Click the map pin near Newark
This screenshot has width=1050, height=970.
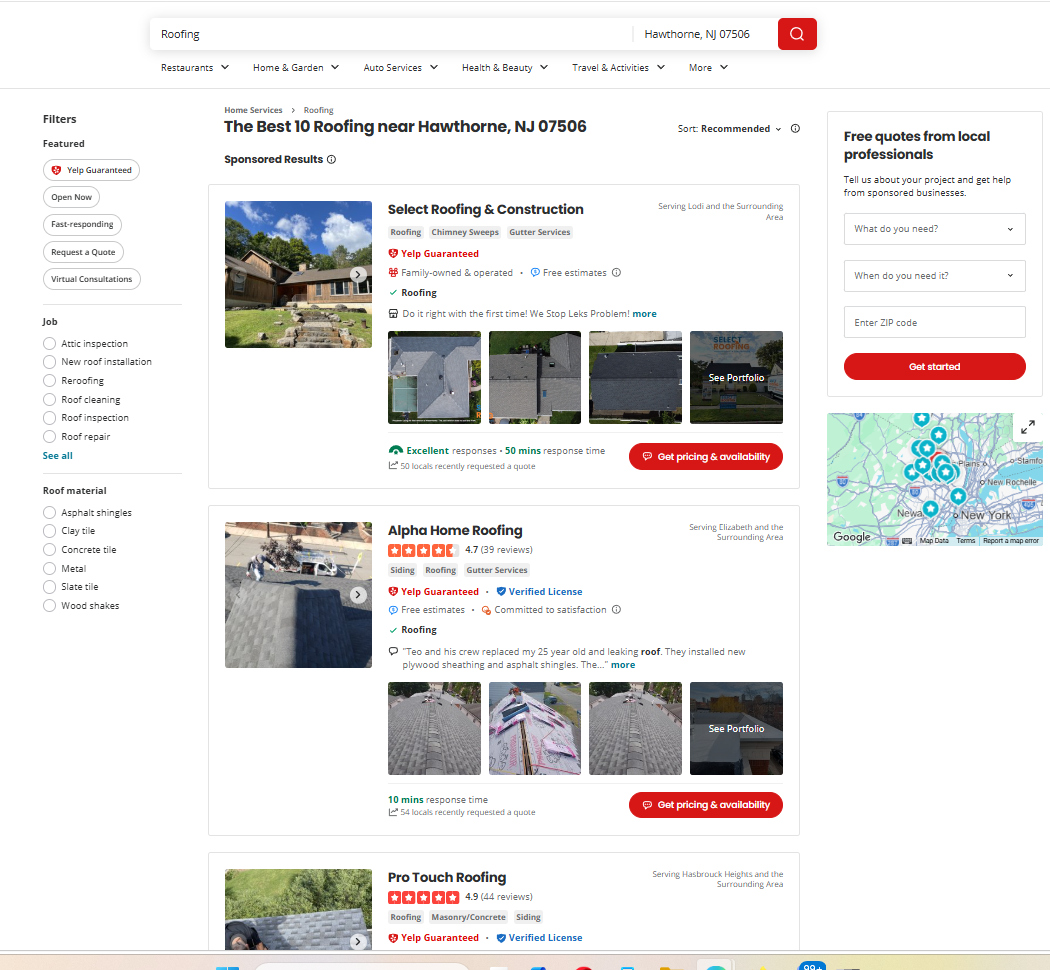[x=930, y=509]
